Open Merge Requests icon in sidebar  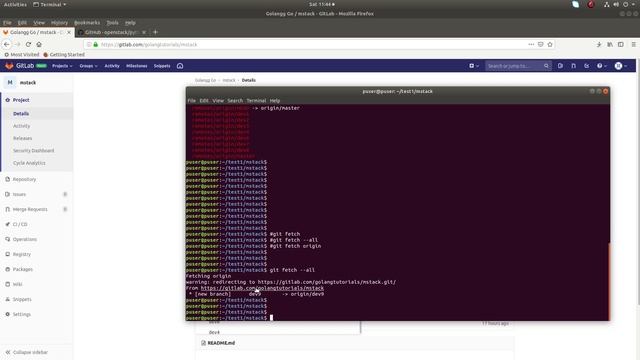(7, 209)
